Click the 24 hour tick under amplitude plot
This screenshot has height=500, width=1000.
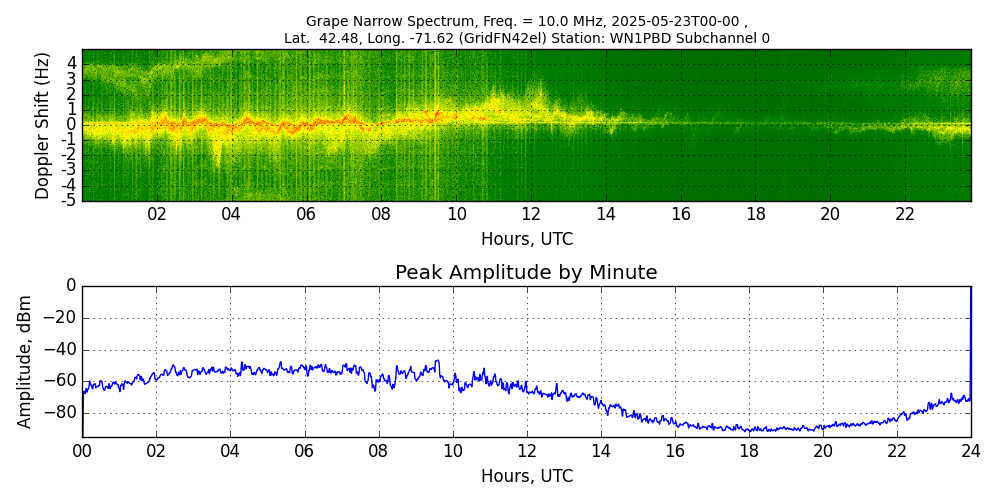(971, 451)
